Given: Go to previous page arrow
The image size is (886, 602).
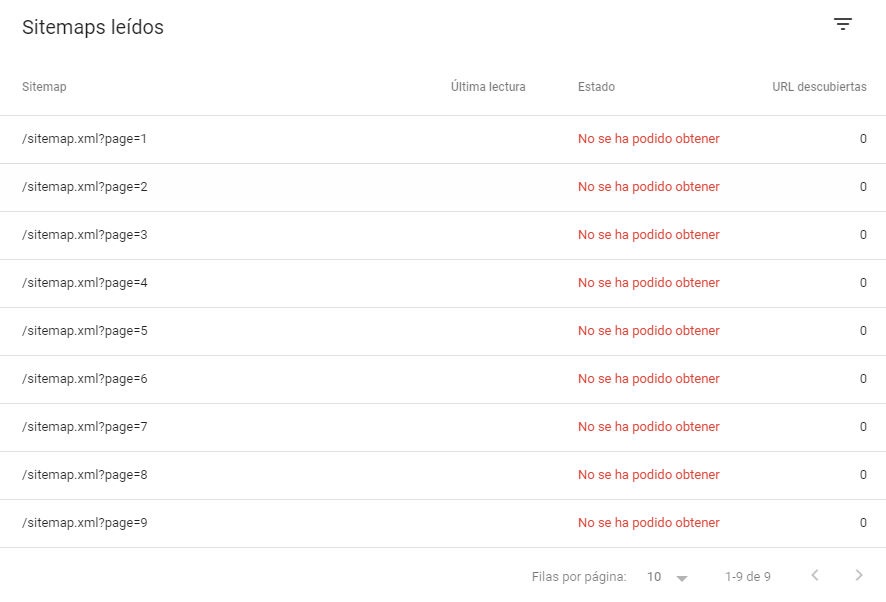Looking at the screenshot, I should 815,575.
